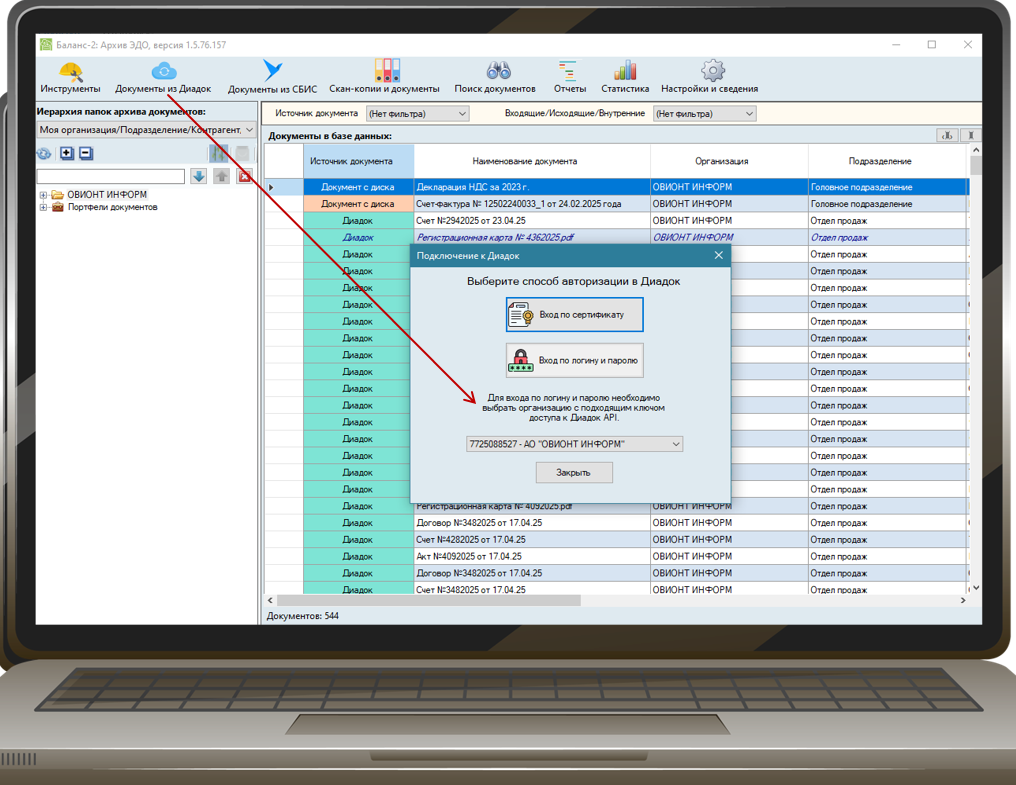The image size is (1016, 785).
Task: Click Вход по логину и паролю button
Action: pyautogui.click(x=574, y=360)
